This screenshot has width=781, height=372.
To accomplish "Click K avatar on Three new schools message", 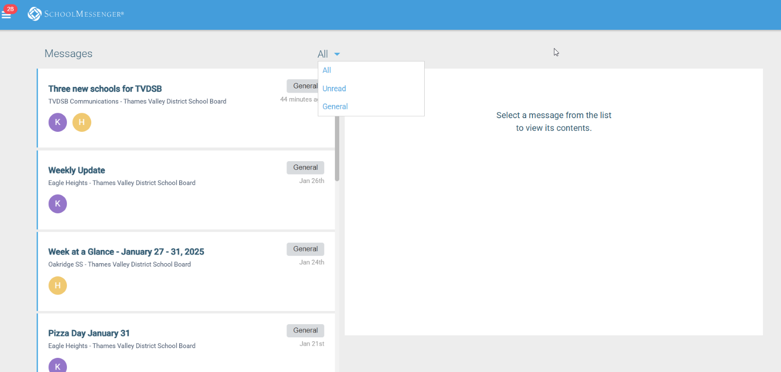I will pos(58,123).
